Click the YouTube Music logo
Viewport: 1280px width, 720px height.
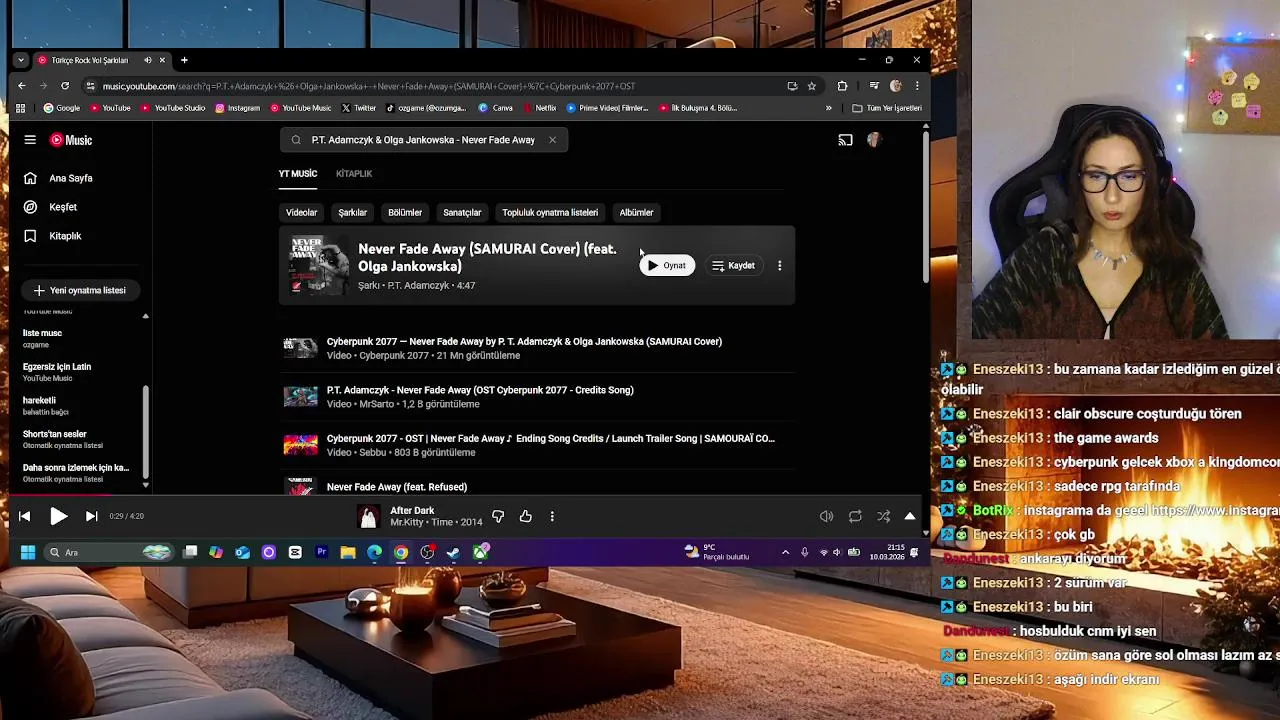click(71, 140)
